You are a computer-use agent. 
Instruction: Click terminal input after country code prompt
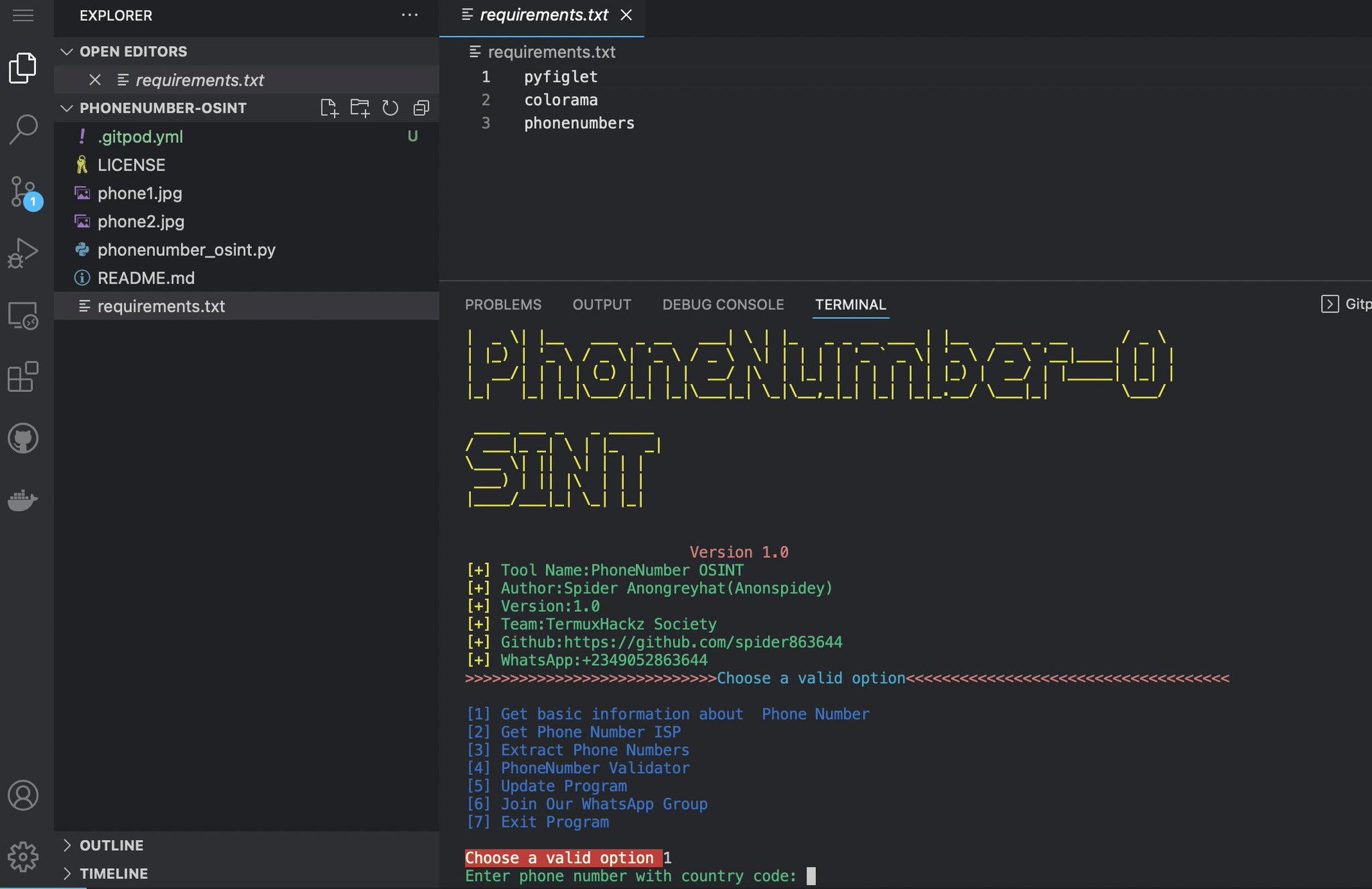[x=811, y=876]
